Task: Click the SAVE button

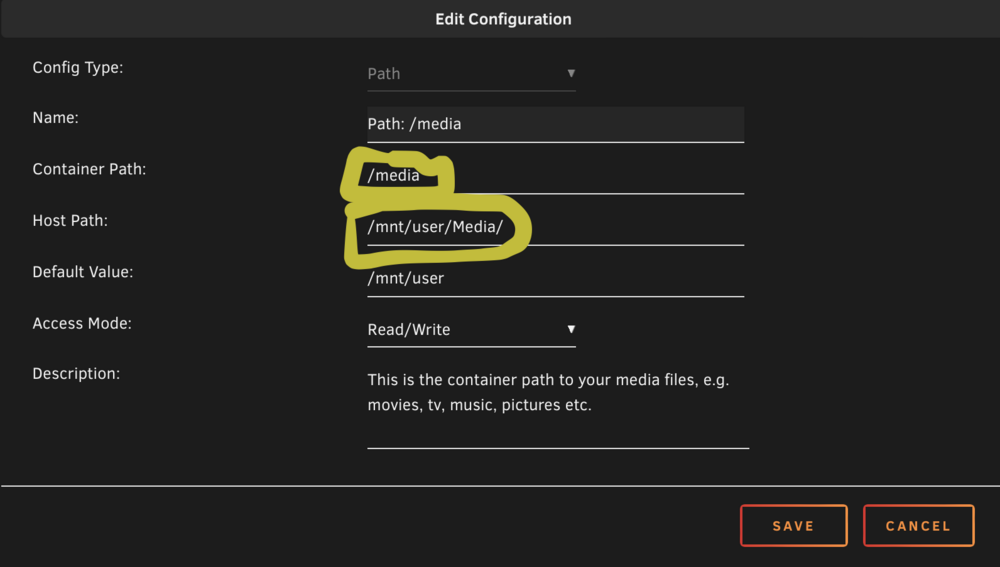Action: (793, 526)
